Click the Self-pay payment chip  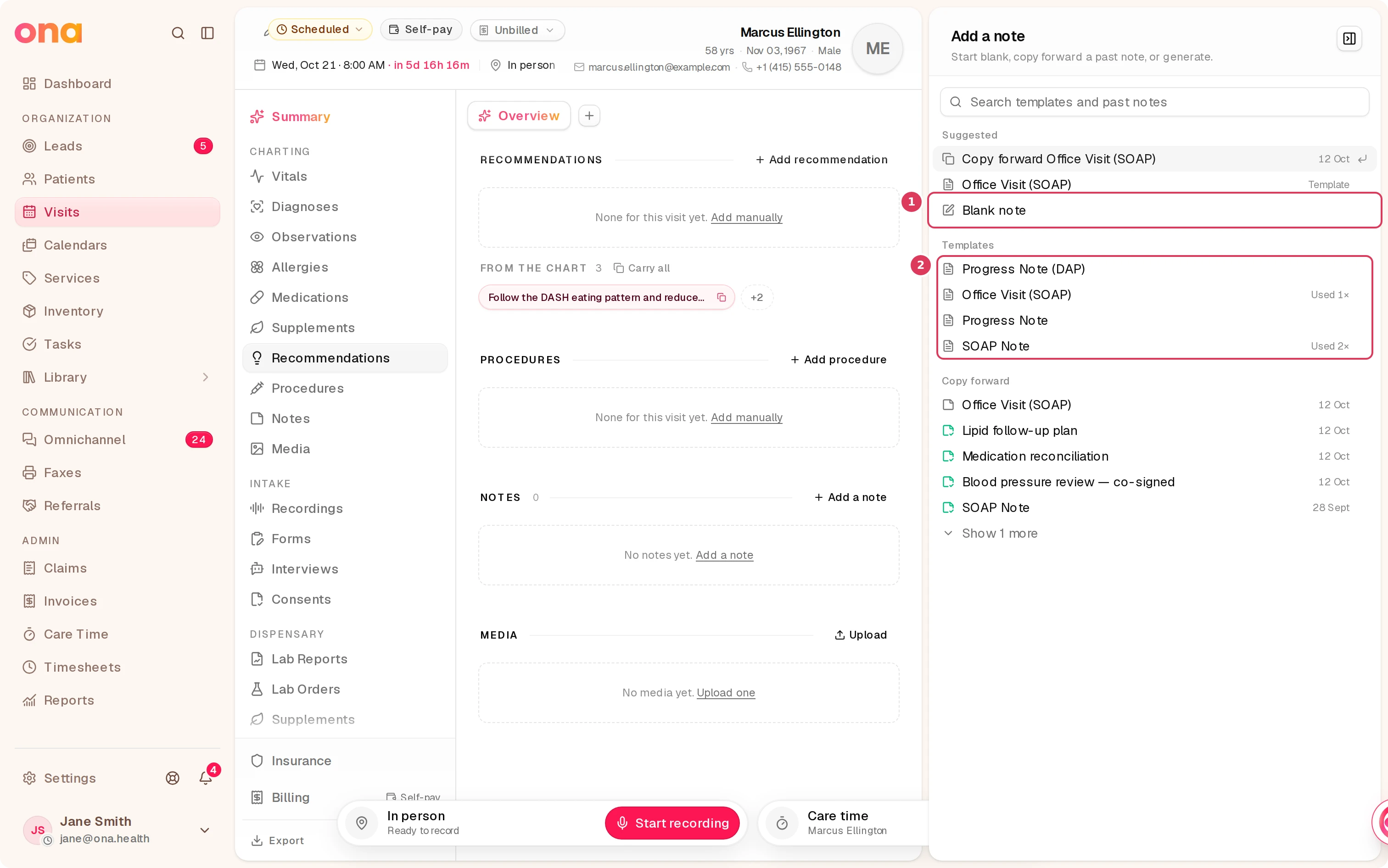click(x=421, y=29)
